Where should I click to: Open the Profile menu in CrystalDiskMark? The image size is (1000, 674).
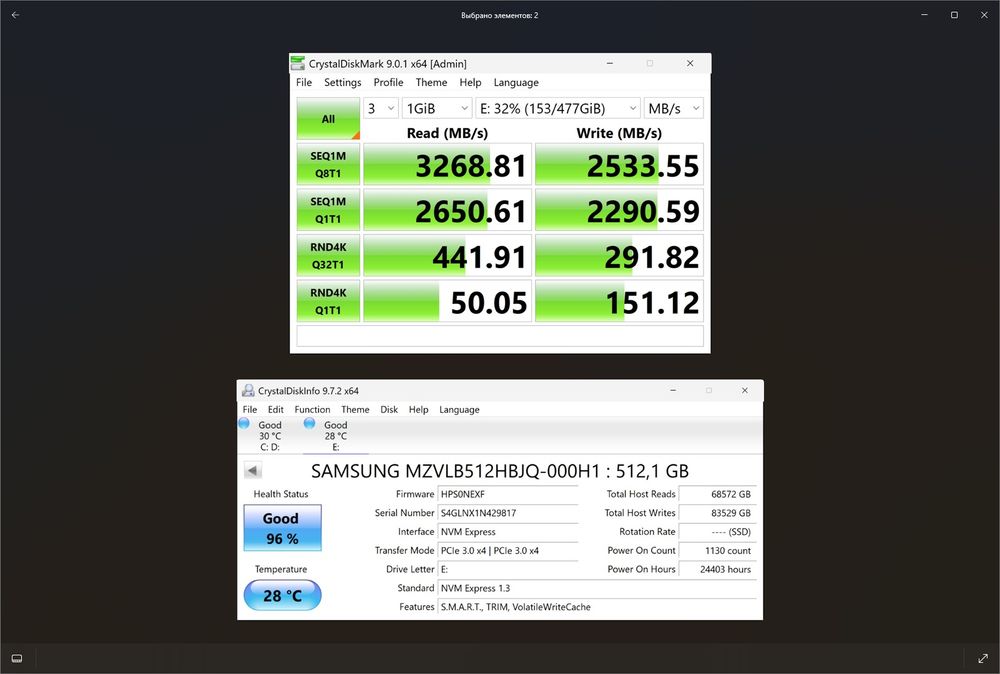388,82
